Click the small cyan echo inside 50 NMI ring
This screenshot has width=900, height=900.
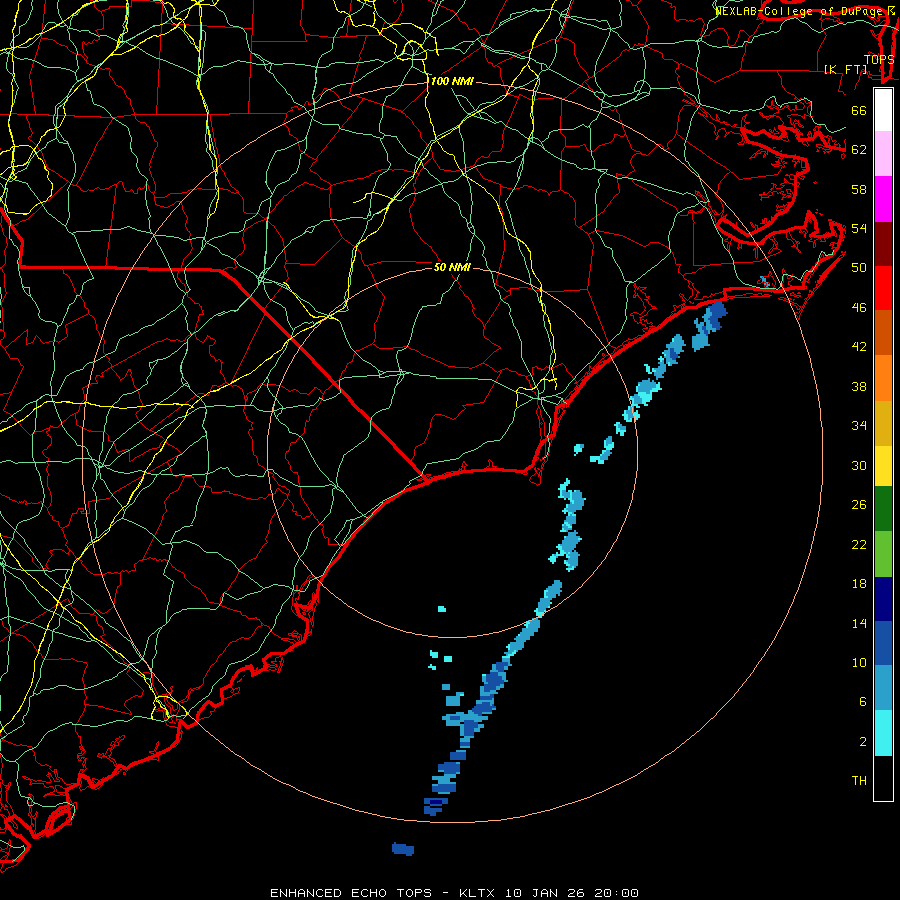pyautogui.click(x=441, y=609)
